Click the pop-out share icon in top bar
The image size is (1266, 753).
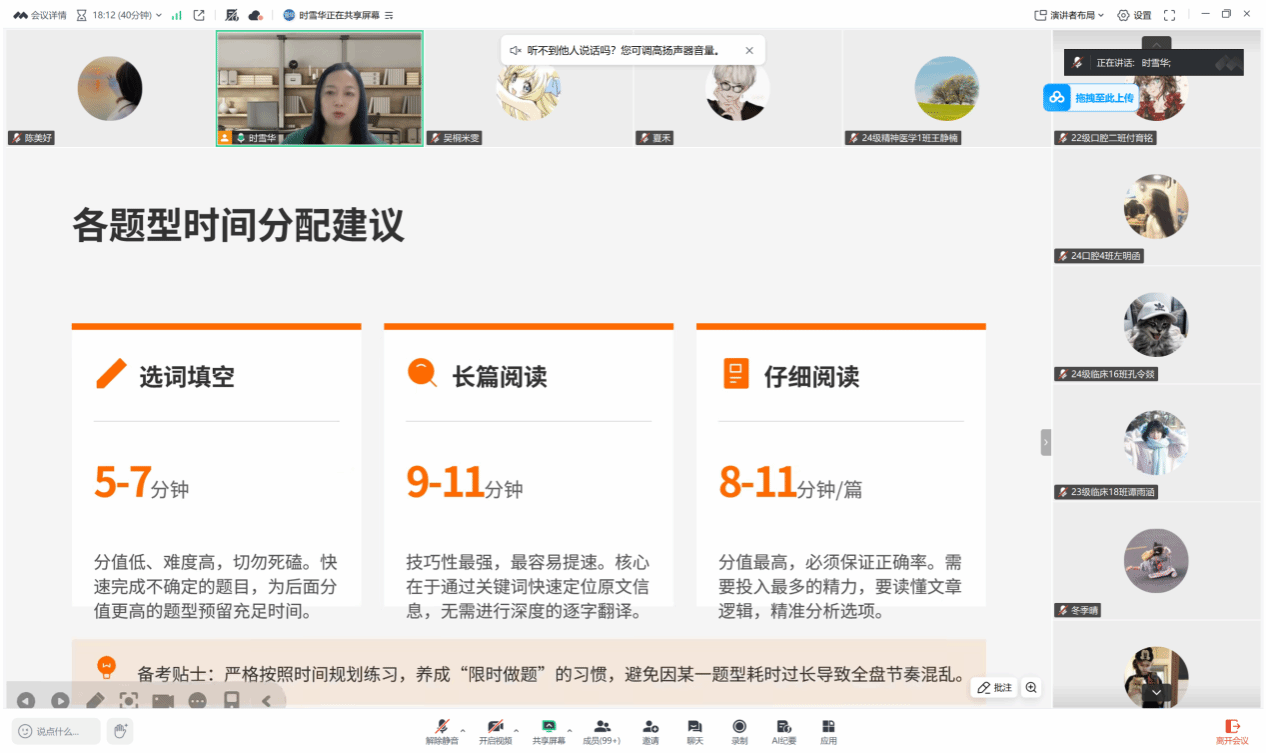(x=199, y=15)
